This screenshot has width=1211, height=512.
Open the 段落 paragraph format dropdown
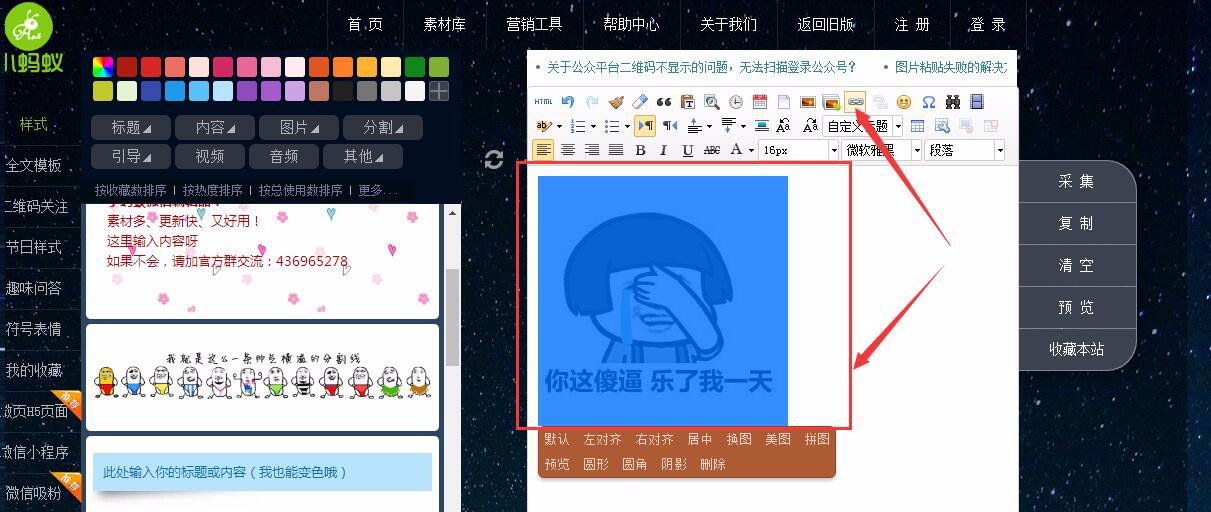click(x=965, y=150)
